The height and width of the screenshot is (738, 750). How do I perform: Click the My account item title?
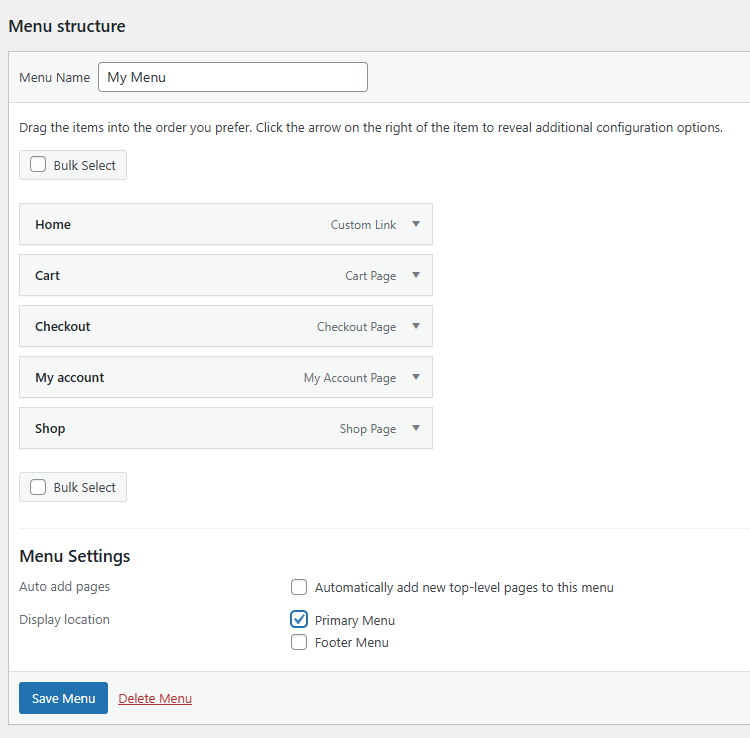coord(70,378)
